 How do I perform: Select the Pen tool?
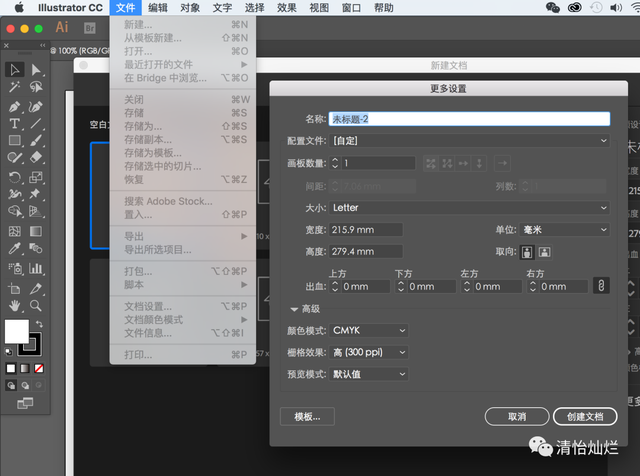(14, 106)
